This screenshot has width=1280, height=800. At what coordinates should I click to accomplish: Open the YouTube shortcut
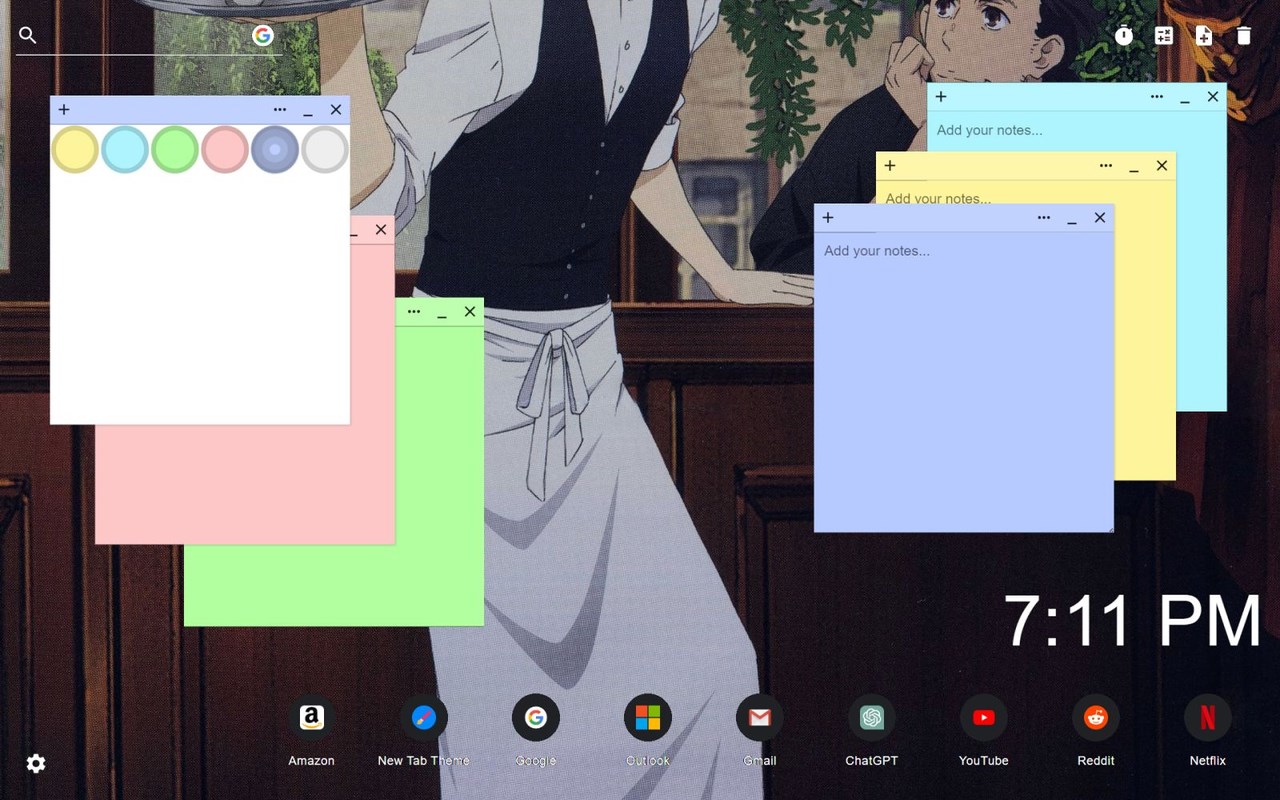[x=983, y=718]
